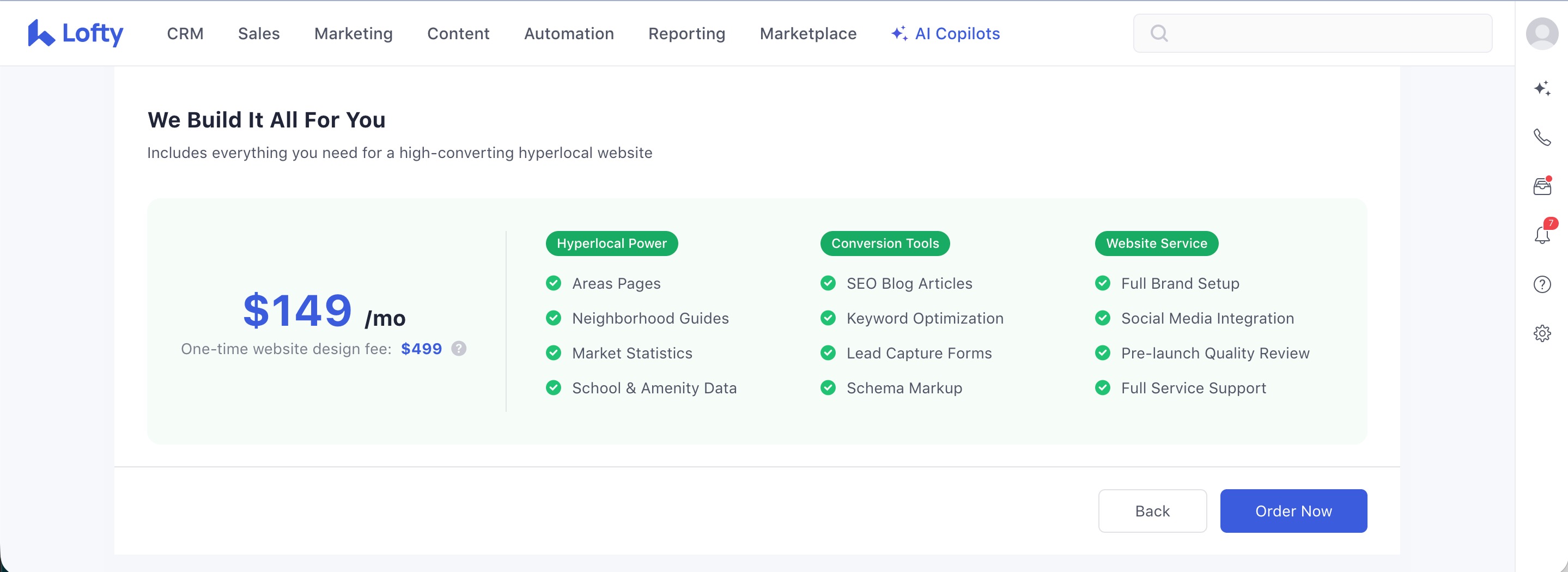Click the design fee info tooltip icon
The width and height of the screenshot is (1568, 572).
pos(458,349)
